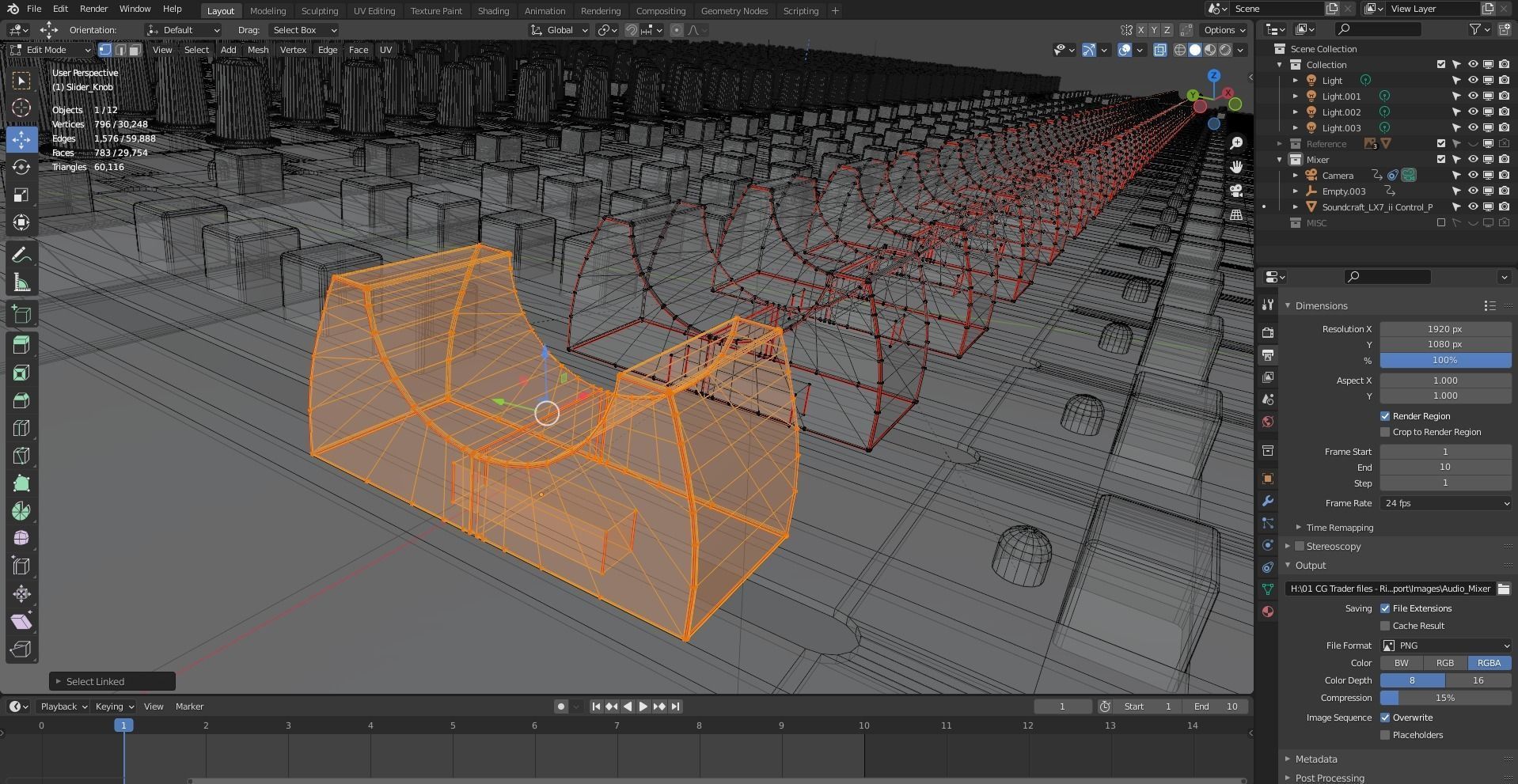1518x784 pixels.
Task: Activate the Rotate tool
Action: pyautogui.click(x=21, y=167)
